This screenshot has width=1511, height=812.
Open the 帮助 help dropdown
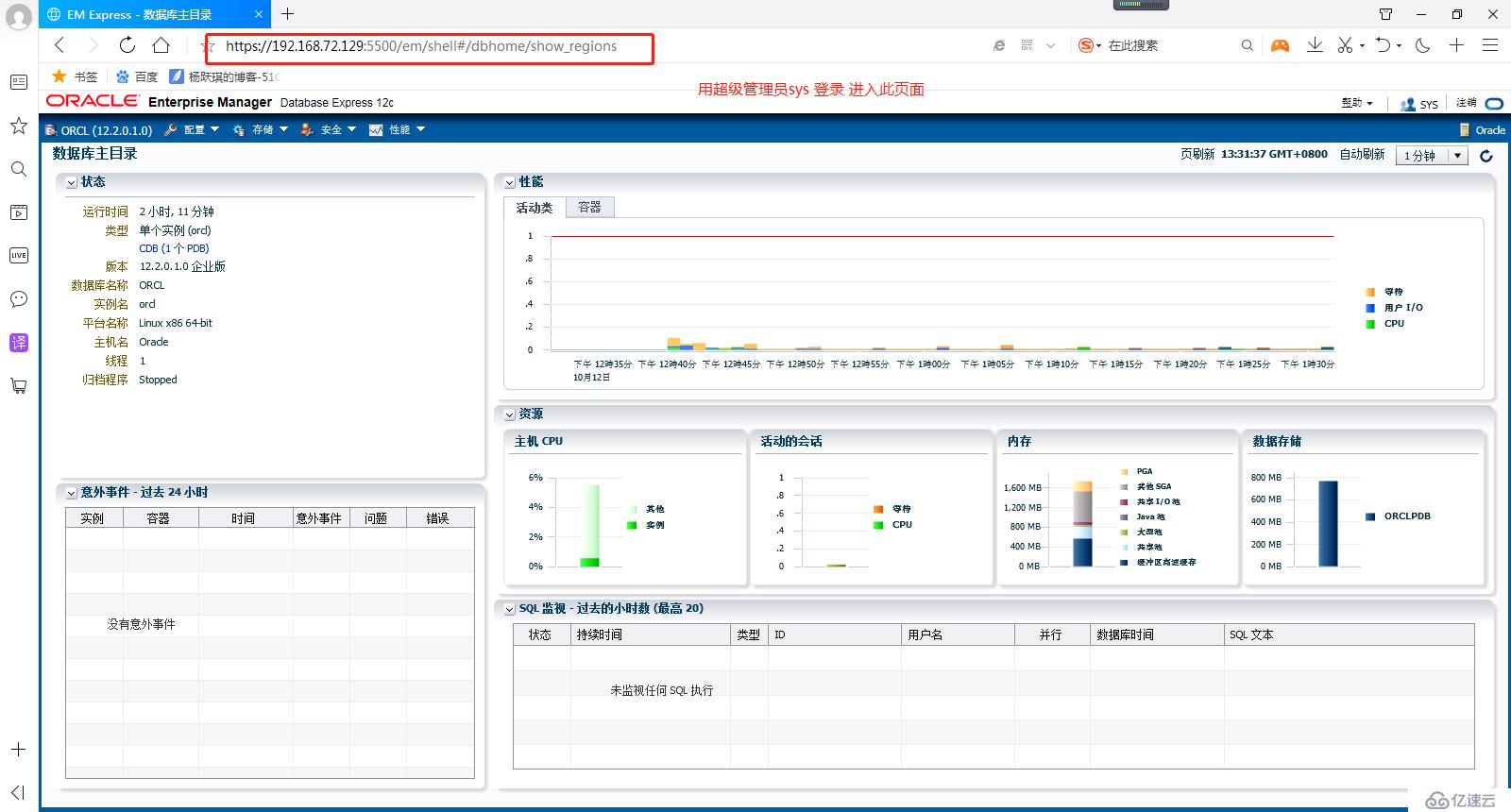click(x=1357, y=103)
